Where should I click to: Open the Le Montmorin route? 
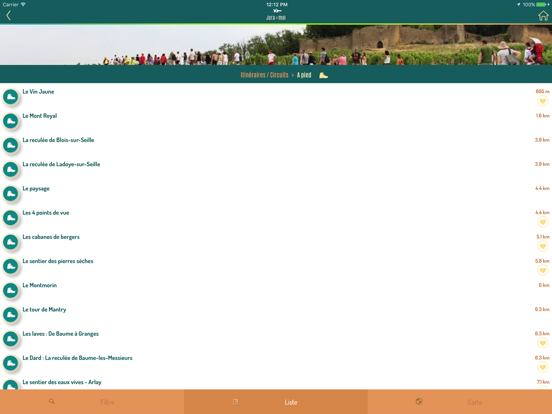pyautogui.click(x=276, y=290)
